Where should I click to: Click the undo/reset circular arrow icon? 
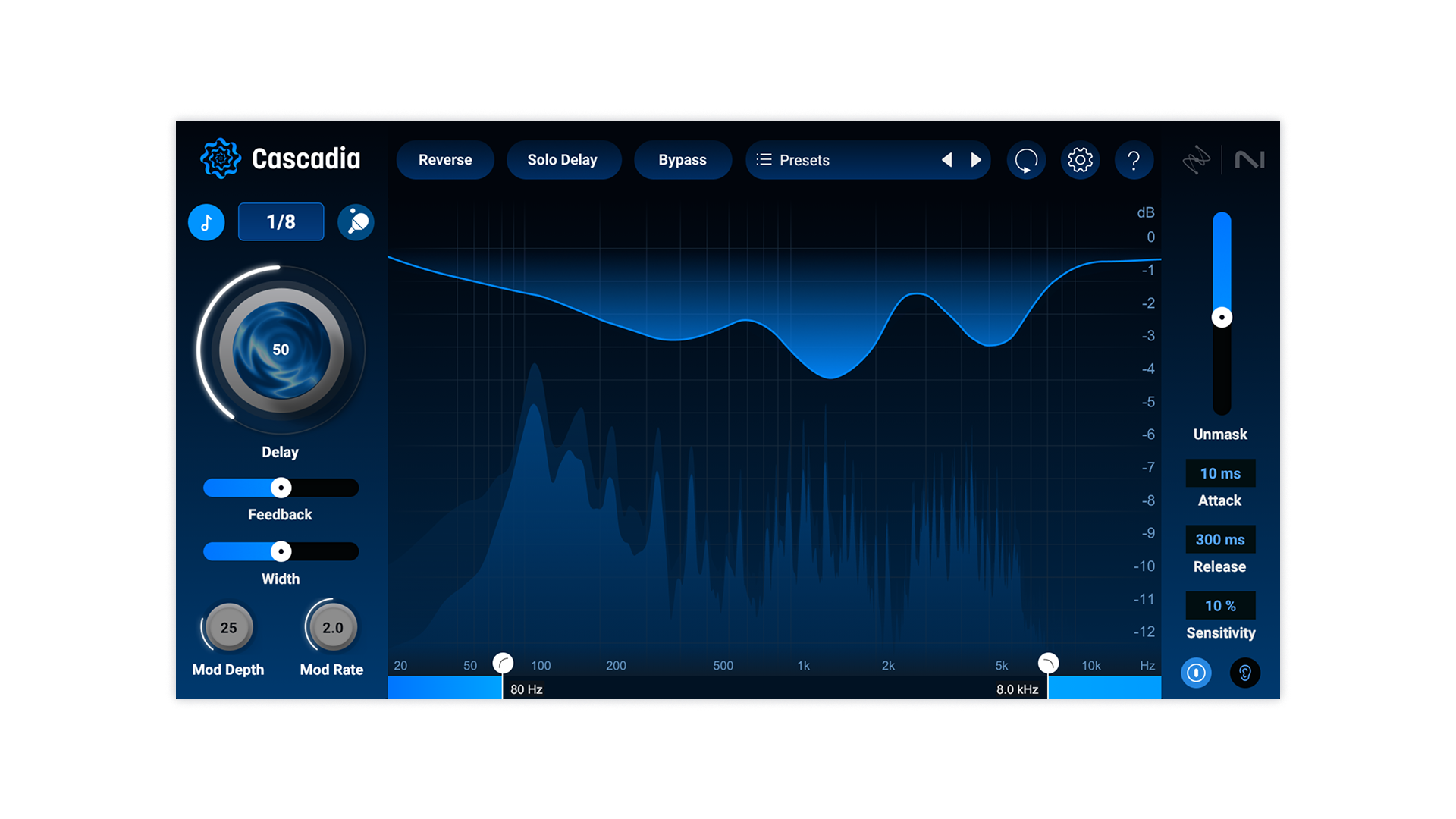(1026, 160)
